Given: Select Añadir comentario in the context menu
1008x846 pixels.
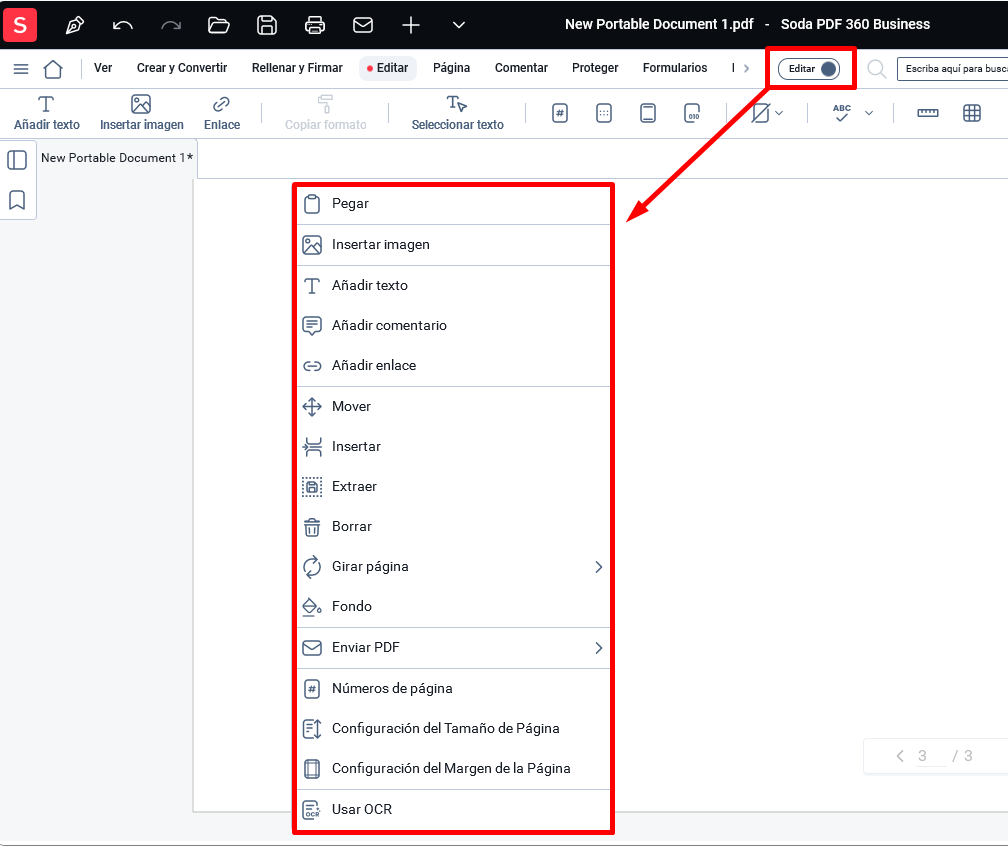Looking at the screenshot, I should 453,325.
